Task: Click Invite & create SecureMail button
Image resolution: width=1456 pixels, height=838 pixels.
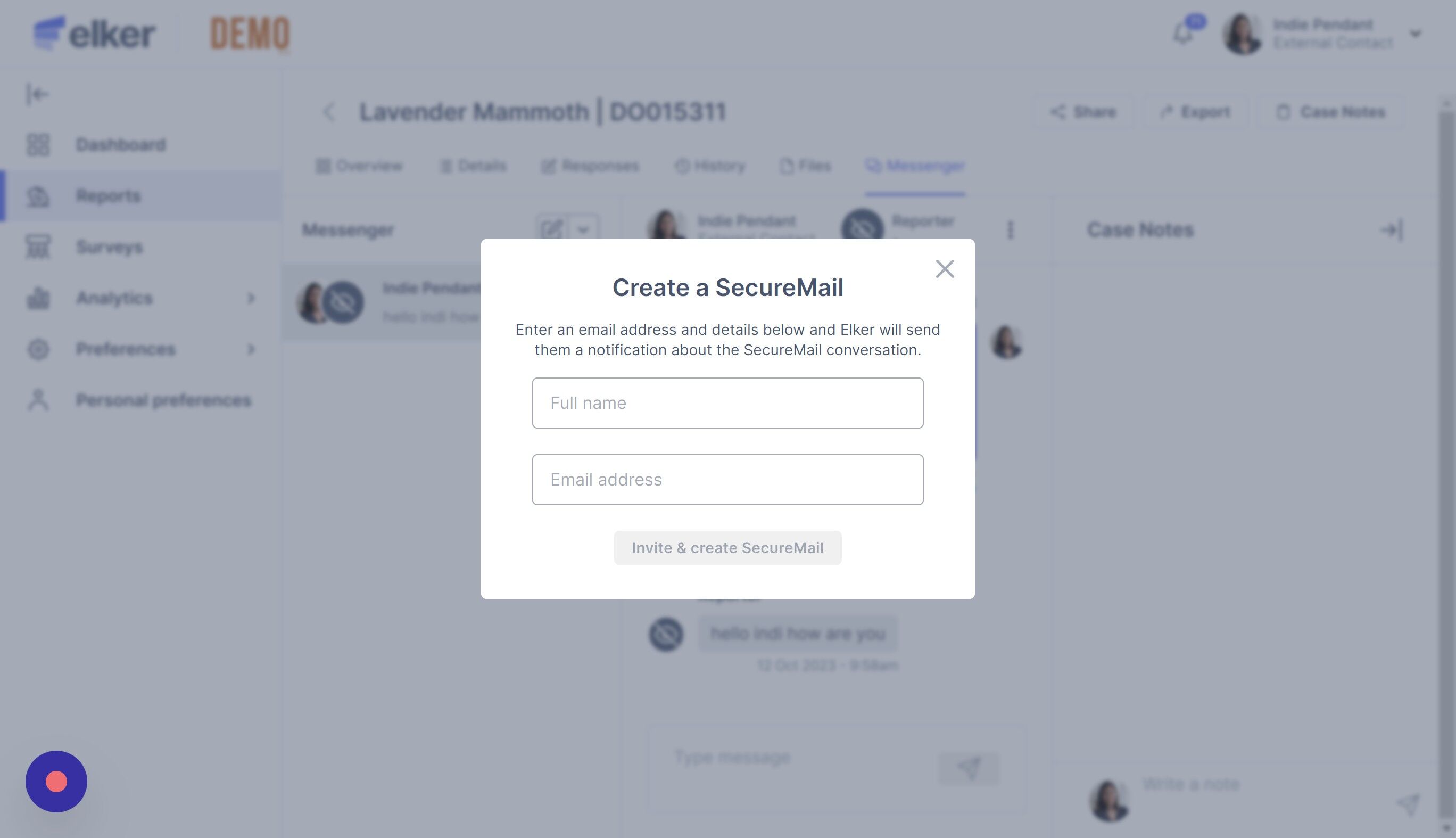Action: [727, 548]
